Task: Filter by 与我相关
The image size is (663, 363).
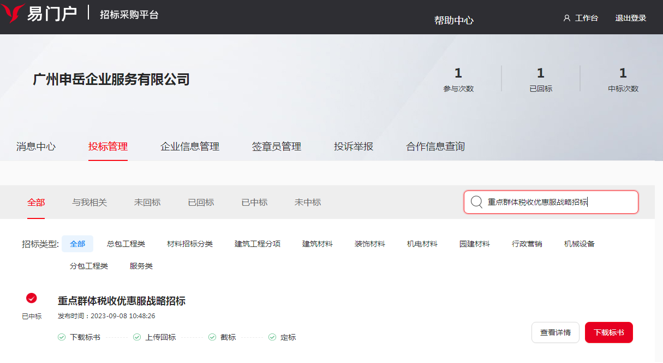Action: click(x=89, y=202)
